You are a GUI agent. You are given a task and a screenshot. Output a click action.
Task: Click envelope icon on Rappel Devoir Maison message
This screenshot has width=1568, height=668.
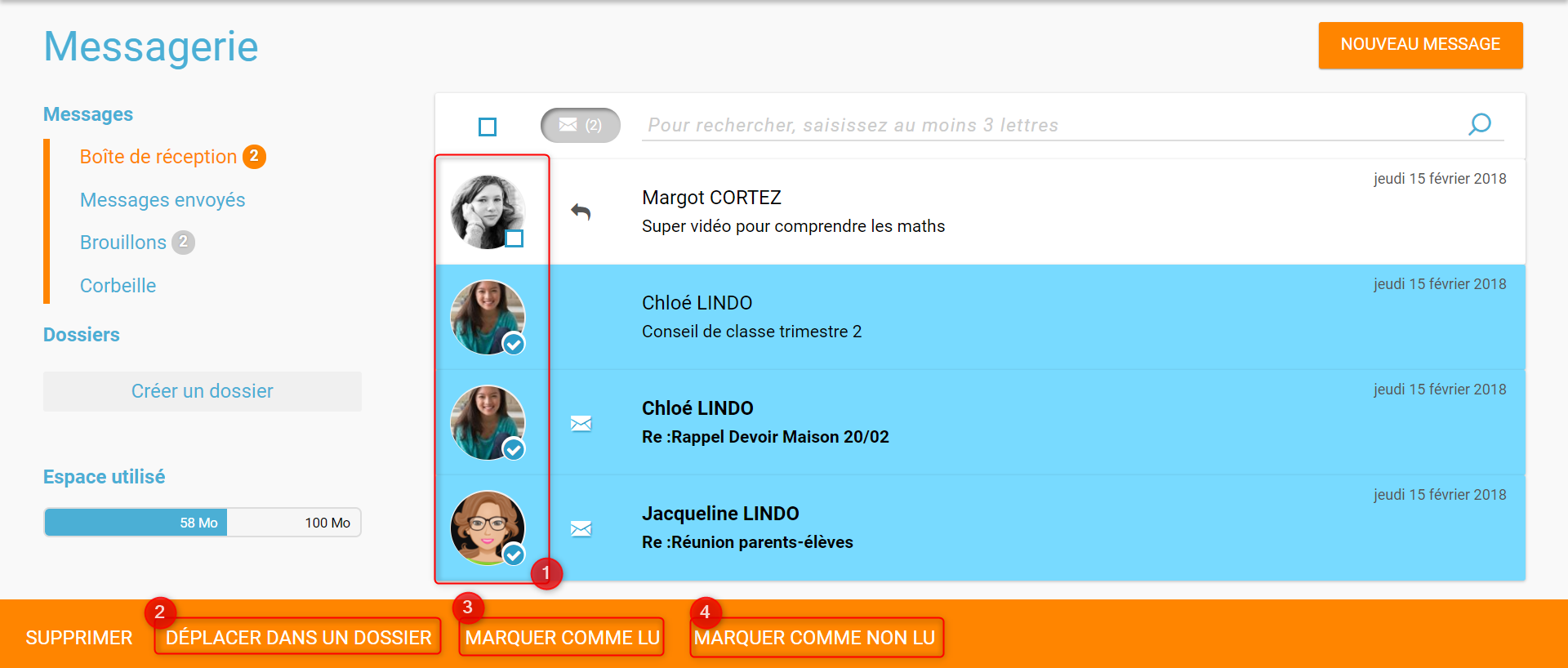[x=581, y=423]
